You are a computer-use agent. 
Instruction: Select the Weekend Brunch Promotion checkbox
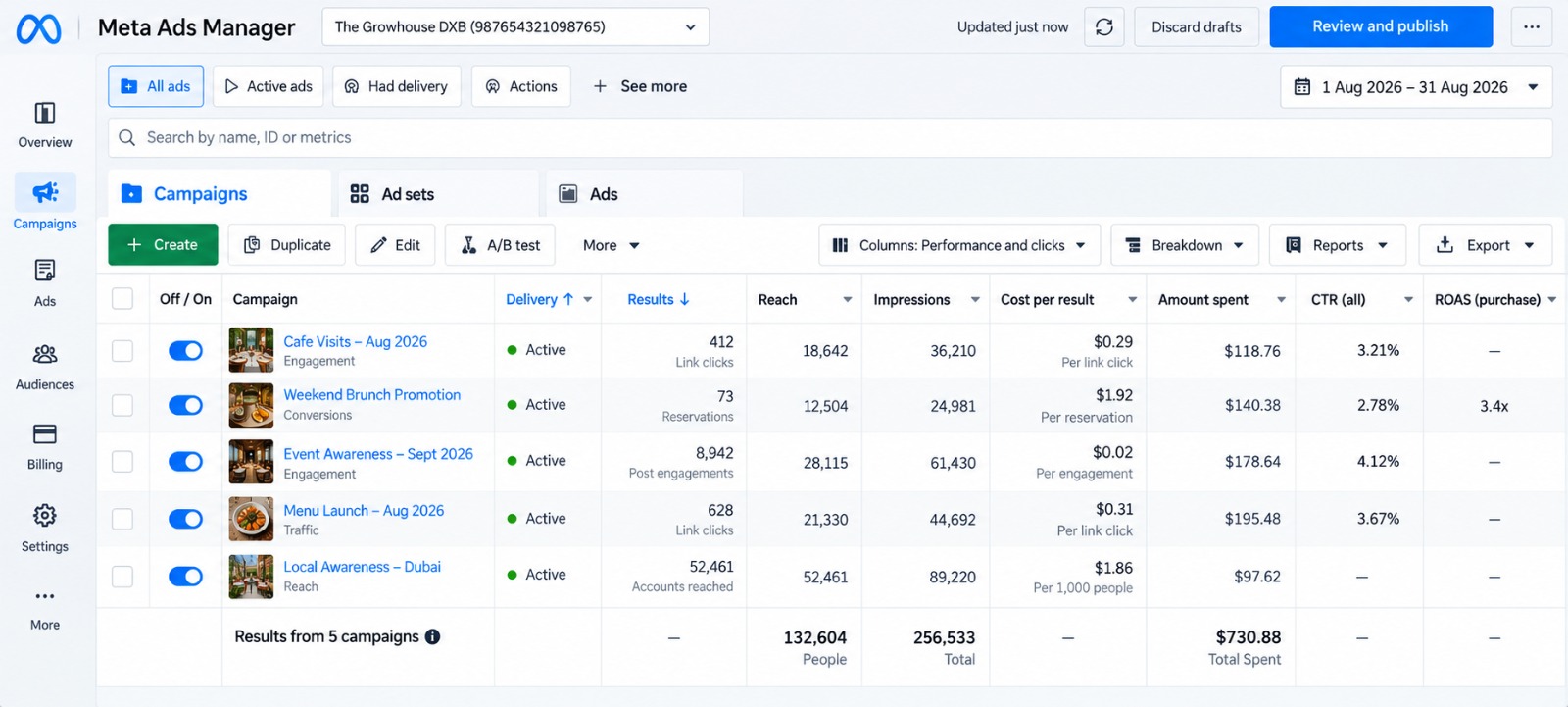[x=122, y=405]
